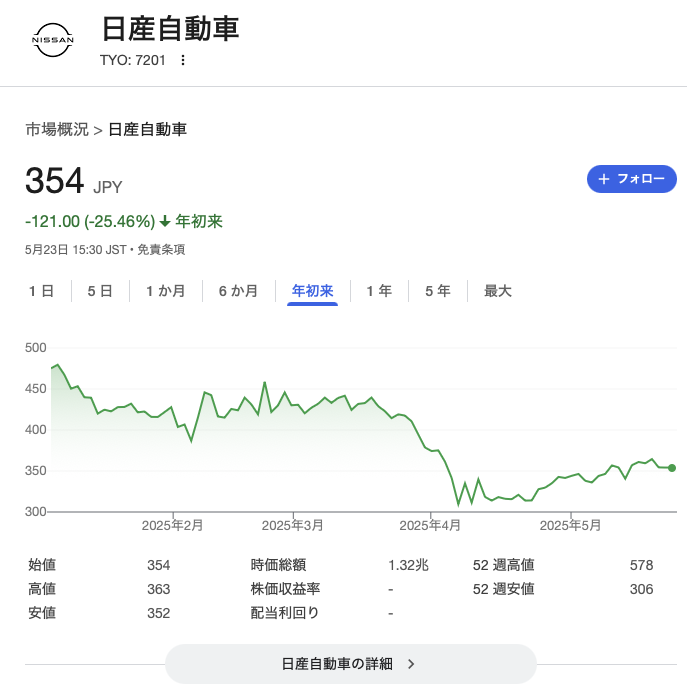Click the 日産自動車 page title
Screen dimensions: 687x694
pos(170,29)
